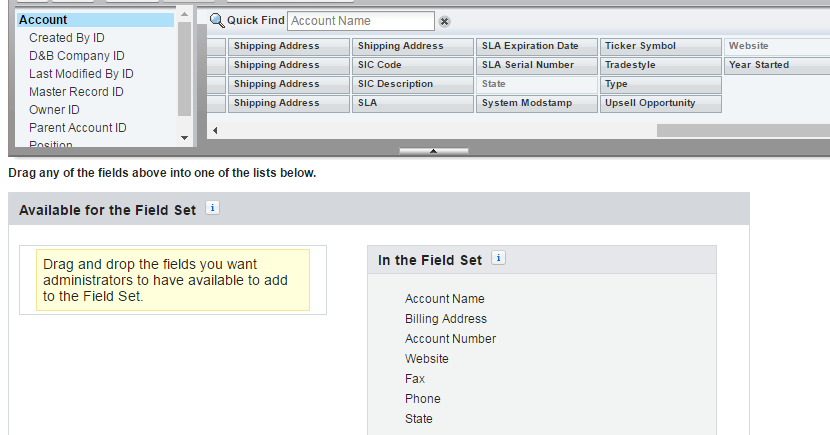Click the Upsell Opportunity field tile
830x435 pixels.
click(661, 104)
